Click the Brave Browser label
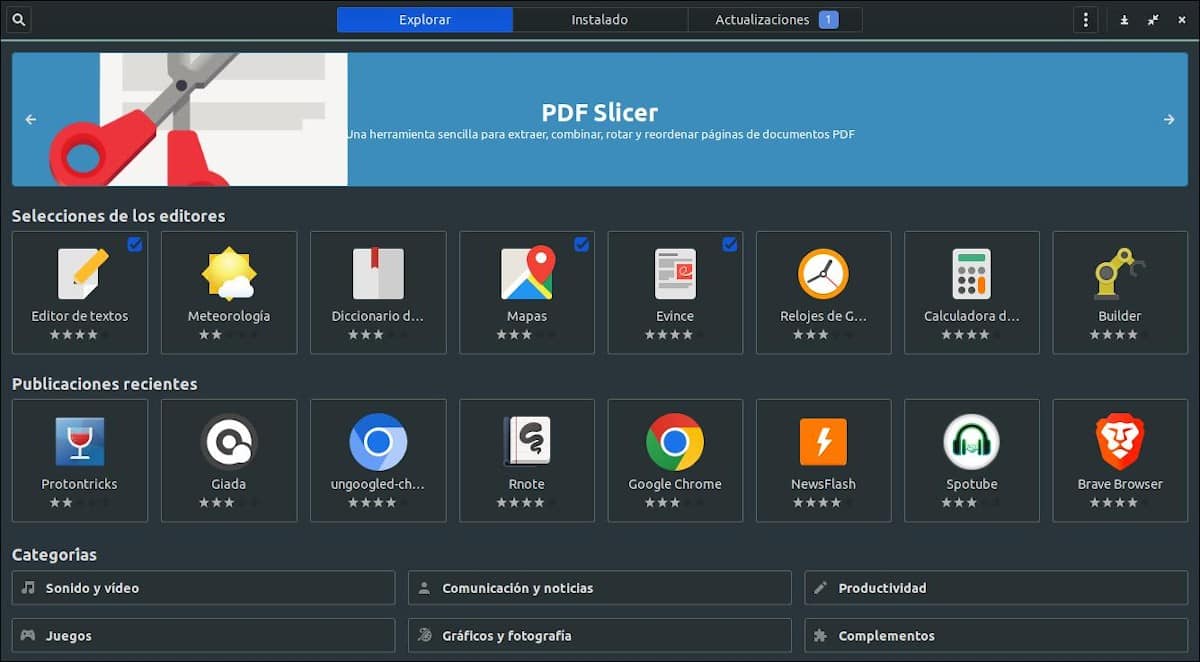Screen dimensions: 1200x662 pyautogui.click(x=1120, y=484)
